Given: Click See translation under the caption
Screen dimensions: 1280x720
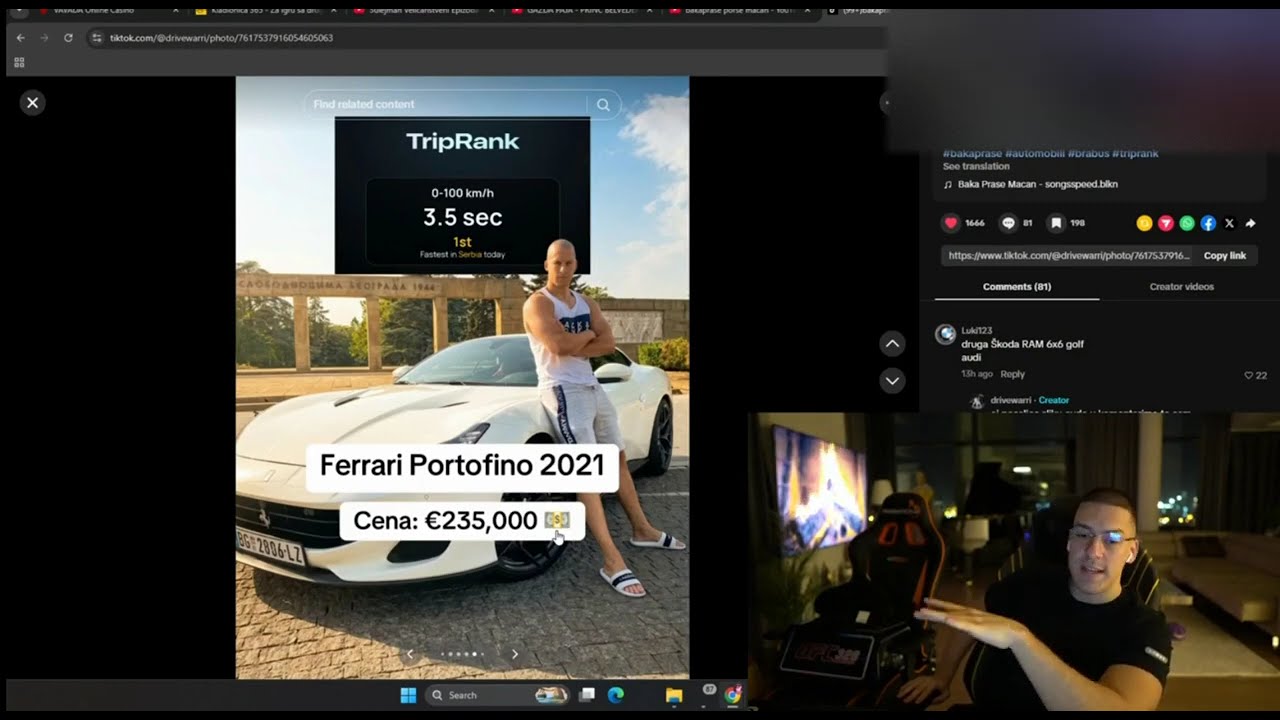Looking at the screenshot, I should tap(976, 167).
